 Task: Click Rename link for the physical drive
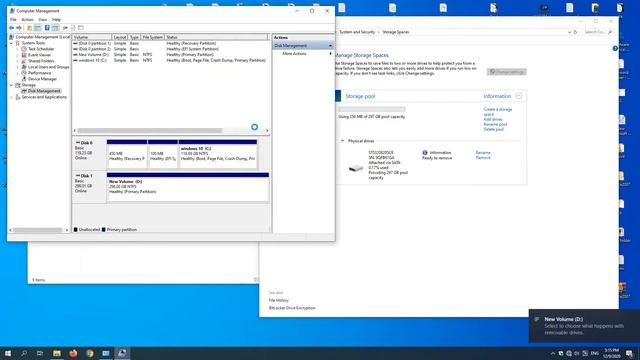[x=483, y=152]
